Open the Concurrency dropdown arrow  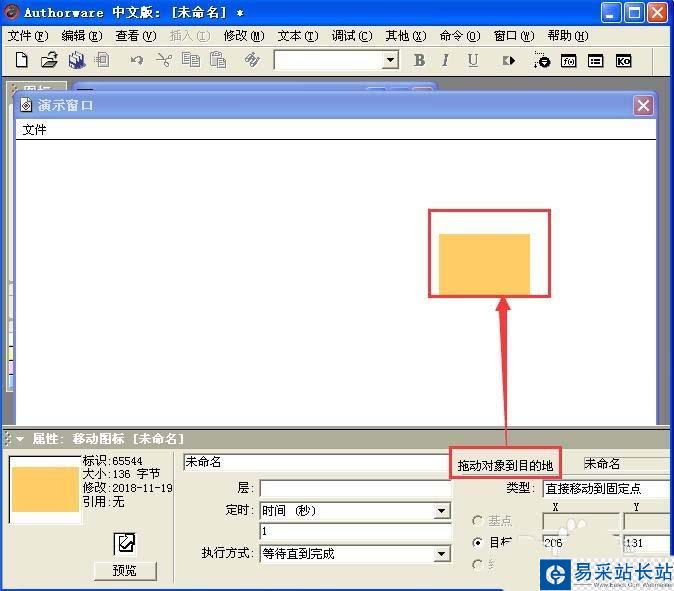point(441,554)
